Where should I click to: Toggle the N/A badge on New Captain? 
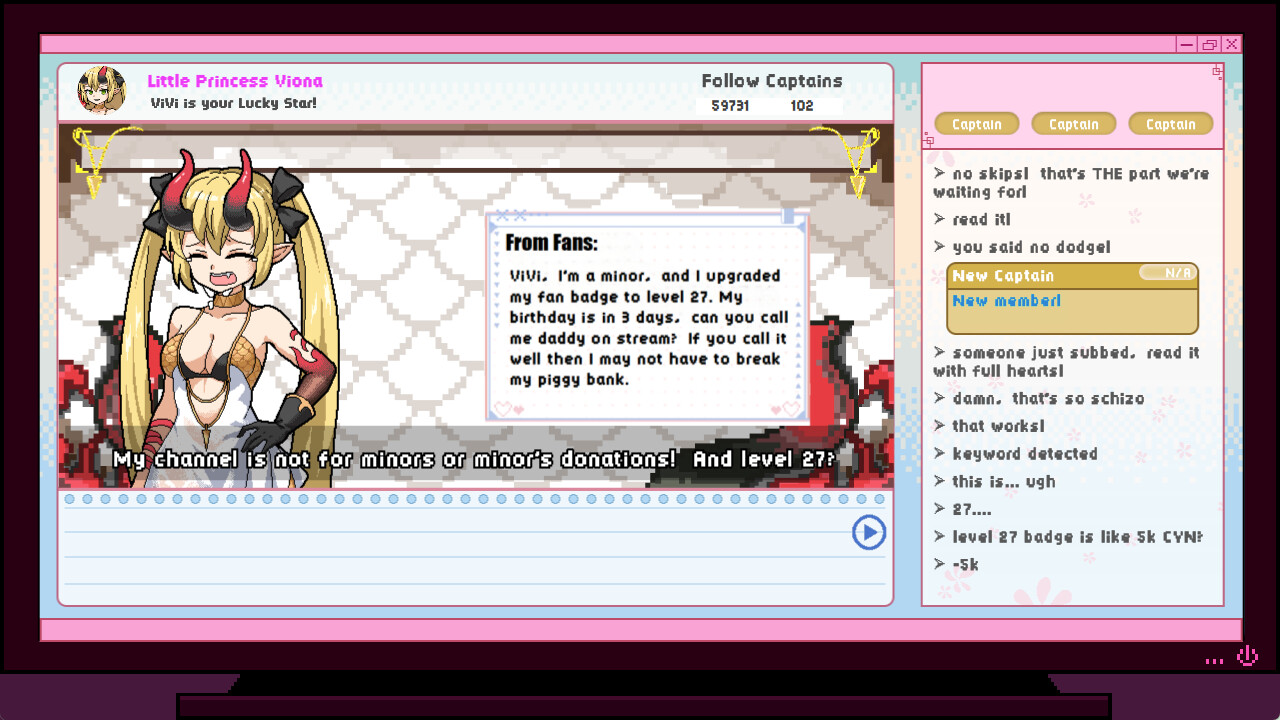(x=1168, y=274)
